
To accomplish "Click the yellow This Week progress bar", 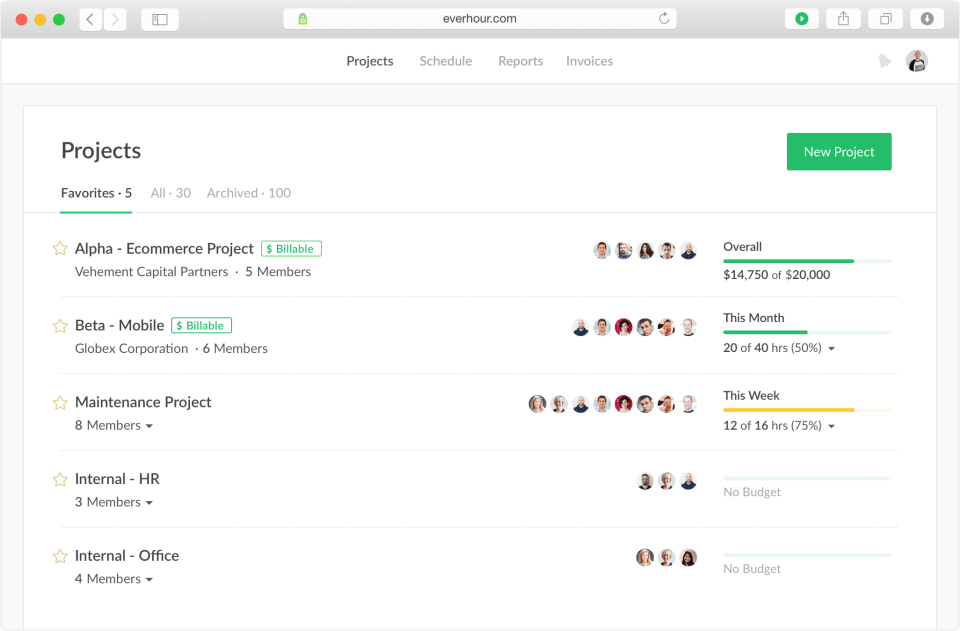I will pos(790,409).
